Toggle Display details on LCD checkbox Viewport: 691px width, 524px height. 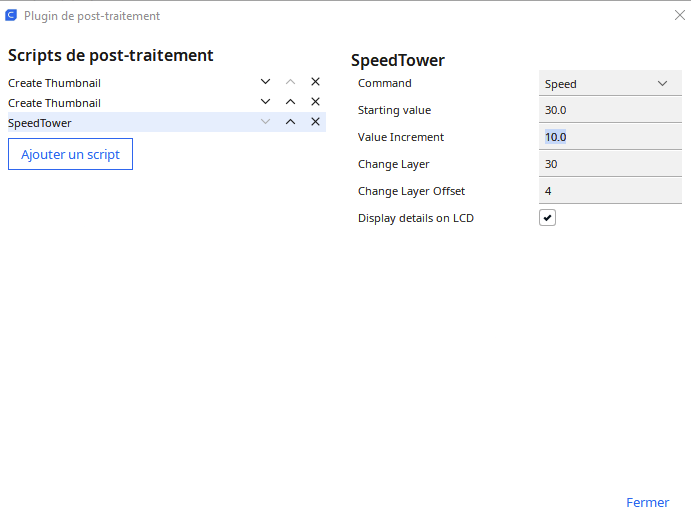pyautogui.click(x=547, y=218)
